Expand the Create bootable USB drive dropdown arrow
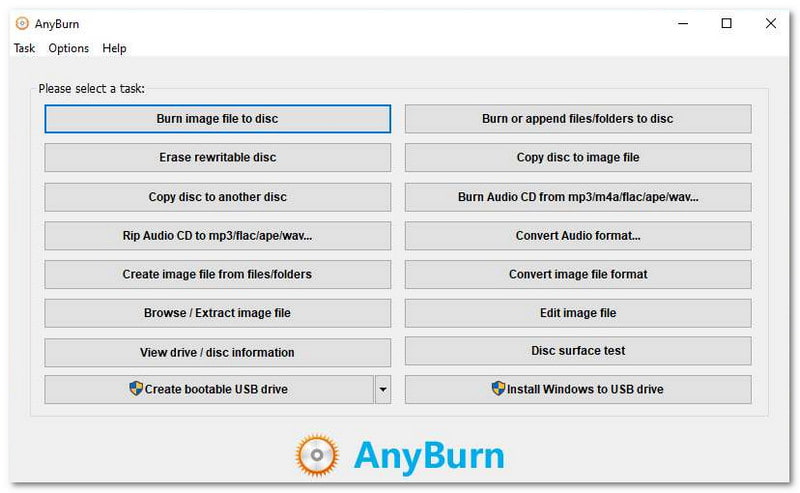The image size is (800, 493). (383, 389)
